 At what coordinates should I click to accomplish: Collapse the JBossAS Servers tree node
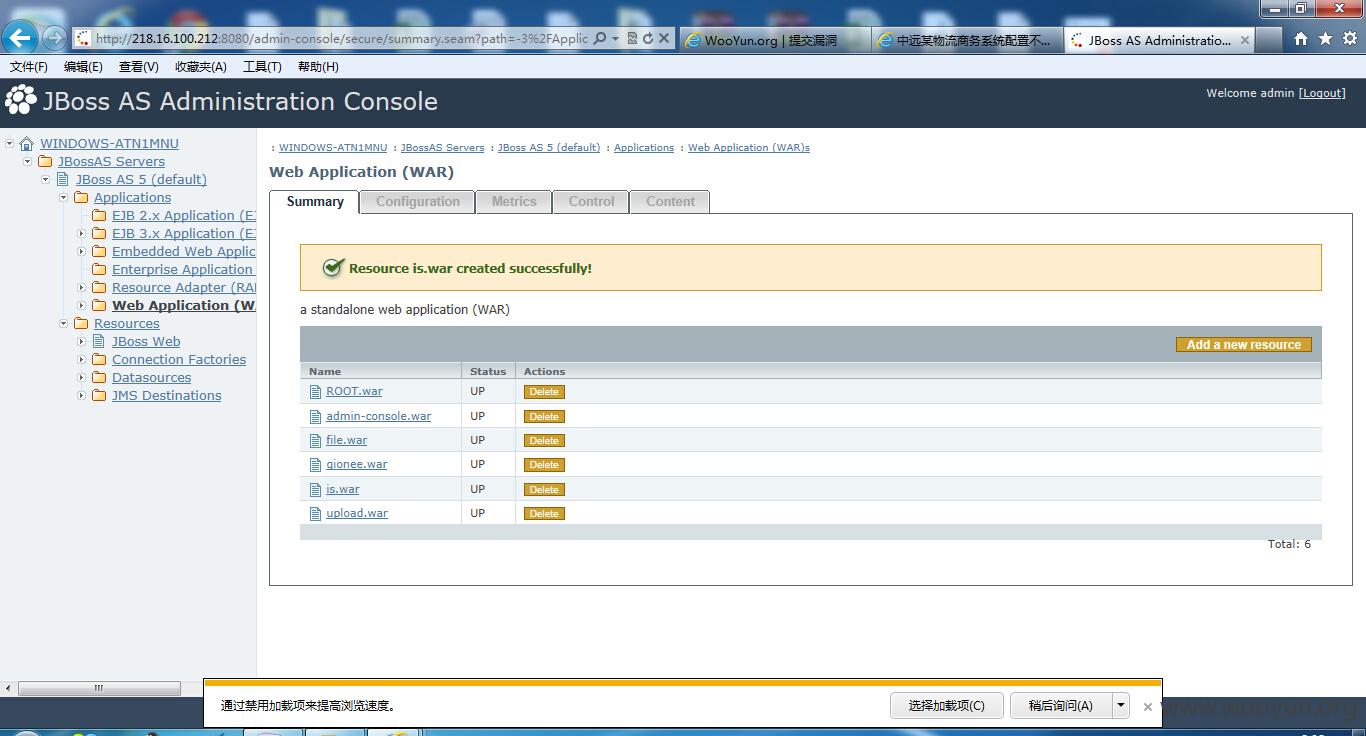(x=28, y=162)
